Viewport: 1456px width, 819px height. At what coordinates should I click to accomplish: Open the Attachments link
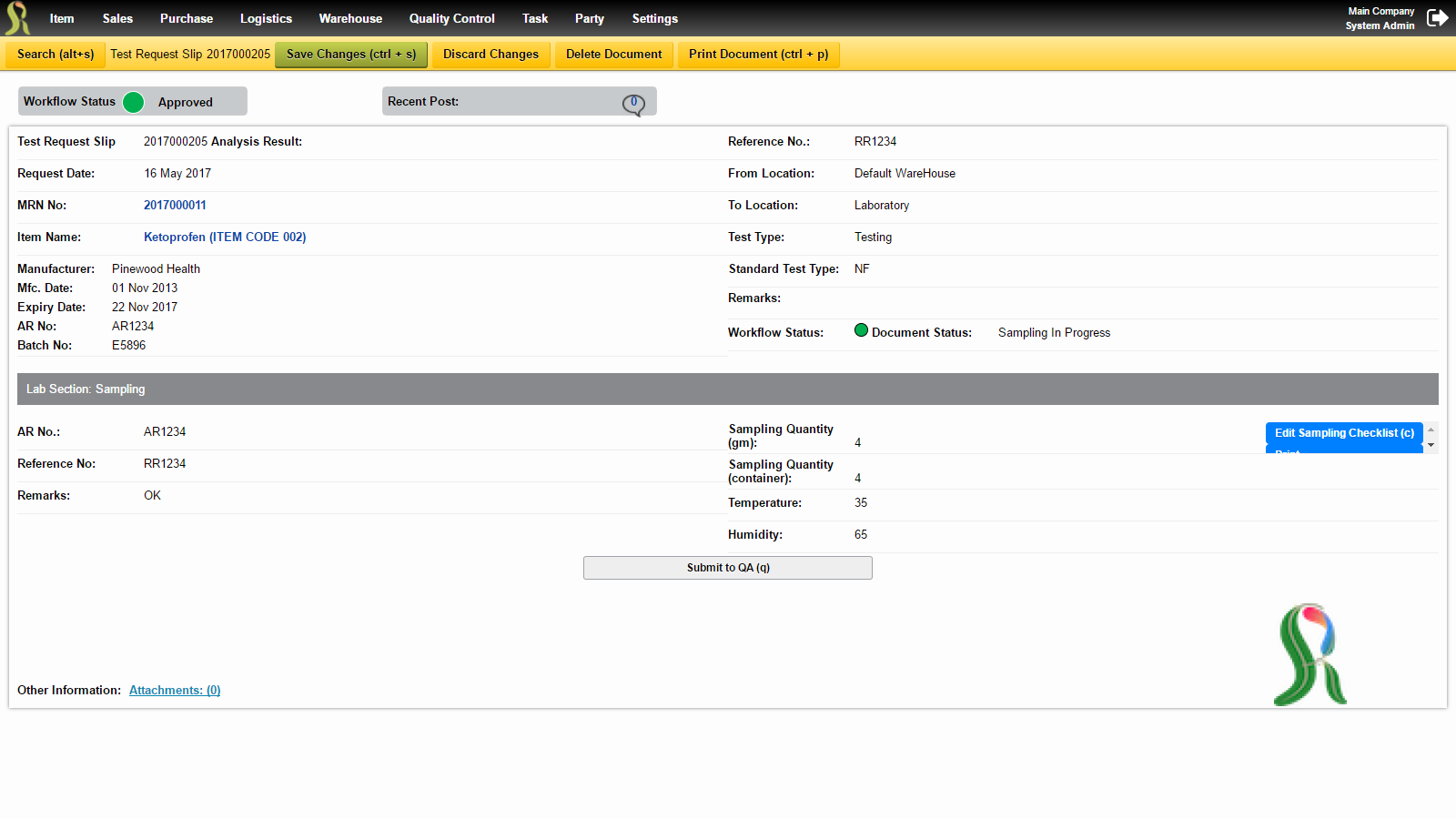[x=175, y=691]
